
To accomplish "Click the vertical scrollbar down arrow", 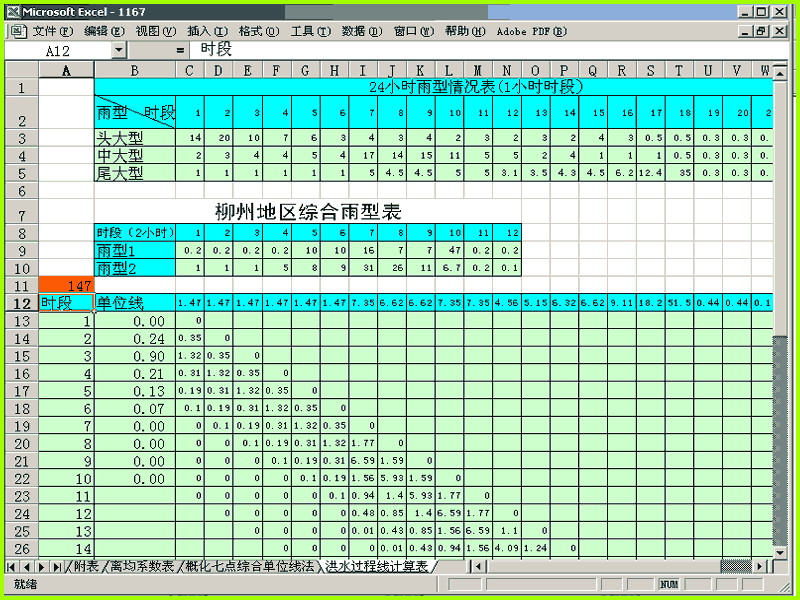I will (x=780, y=553).
